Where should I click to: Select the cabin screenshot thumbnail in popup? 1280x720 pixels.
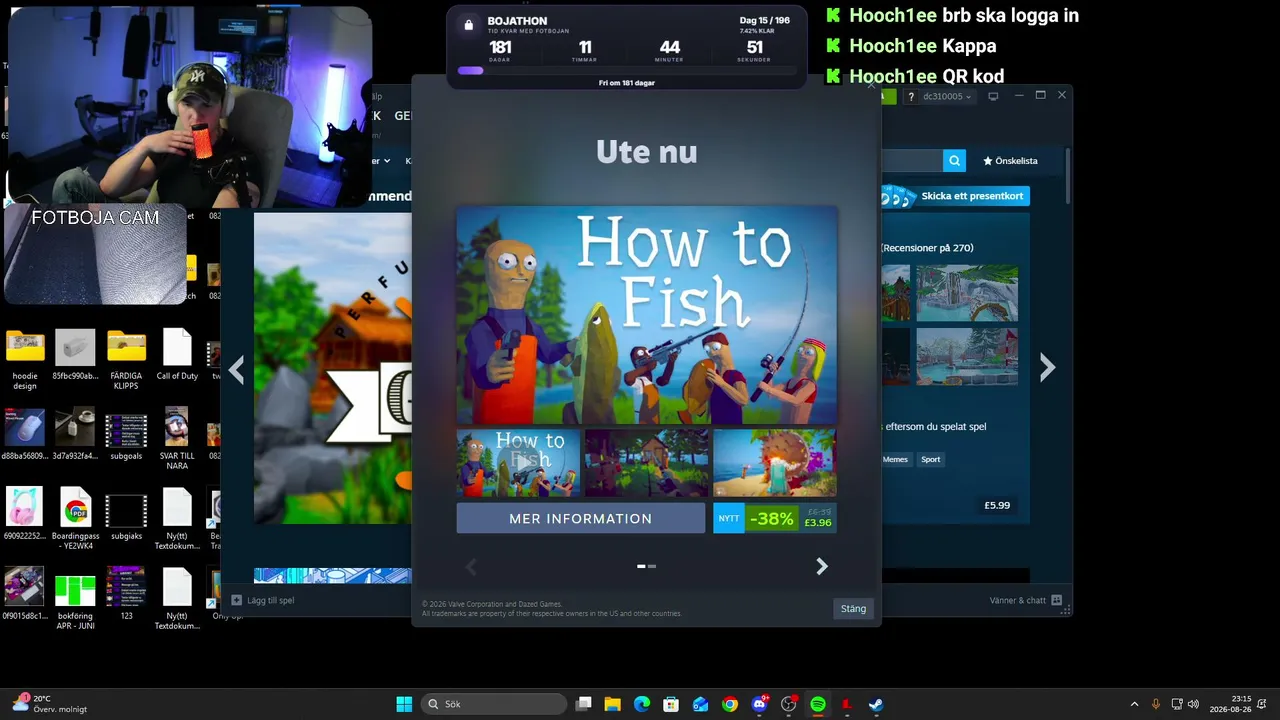647,463
